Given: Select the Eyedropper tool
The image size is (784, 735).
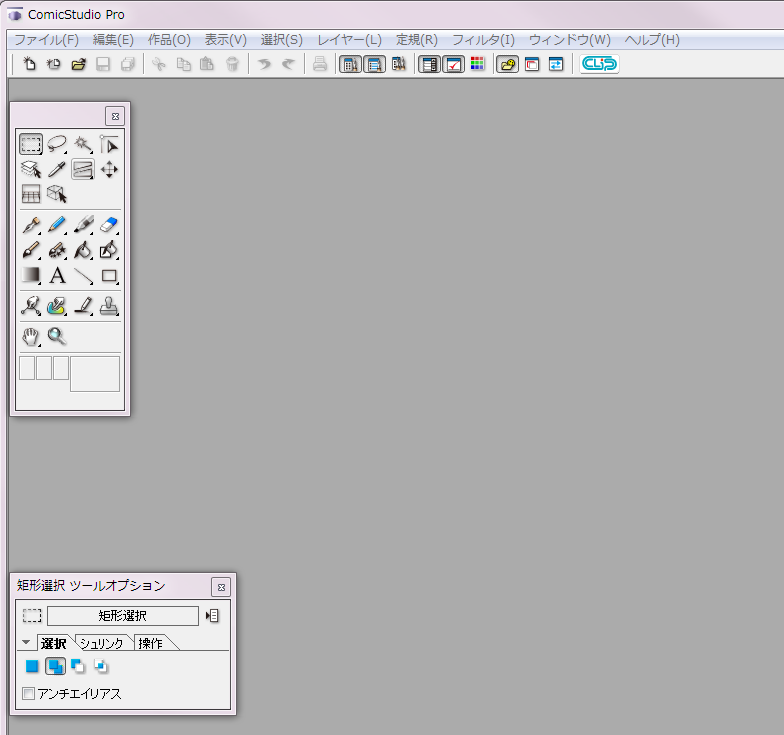Looking at the screenshot, I should pos(57,170).
